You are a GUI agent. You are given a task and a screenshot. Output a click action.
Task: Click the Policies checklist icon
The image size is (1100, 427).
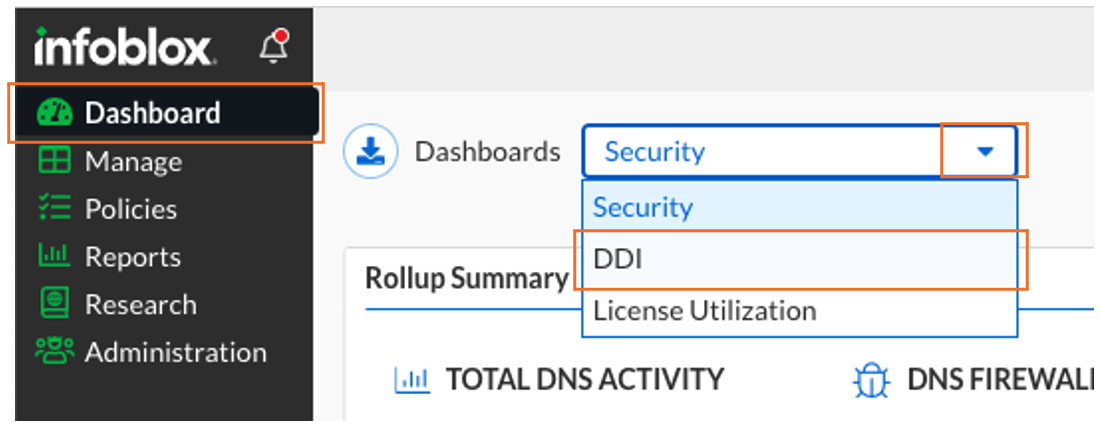(54, 209)
